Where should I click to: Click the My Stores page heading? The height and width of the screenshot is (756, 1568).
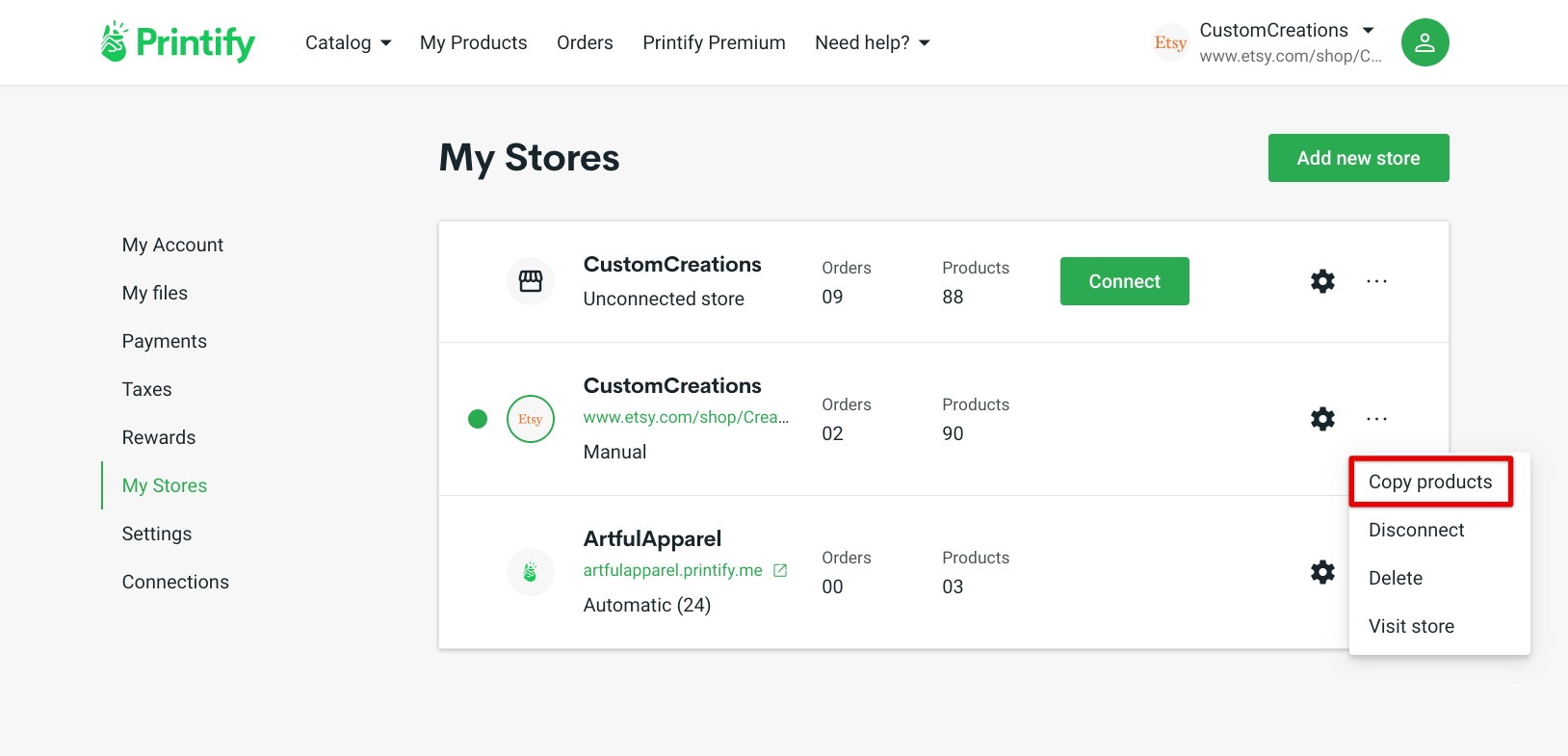pos(530,158)
